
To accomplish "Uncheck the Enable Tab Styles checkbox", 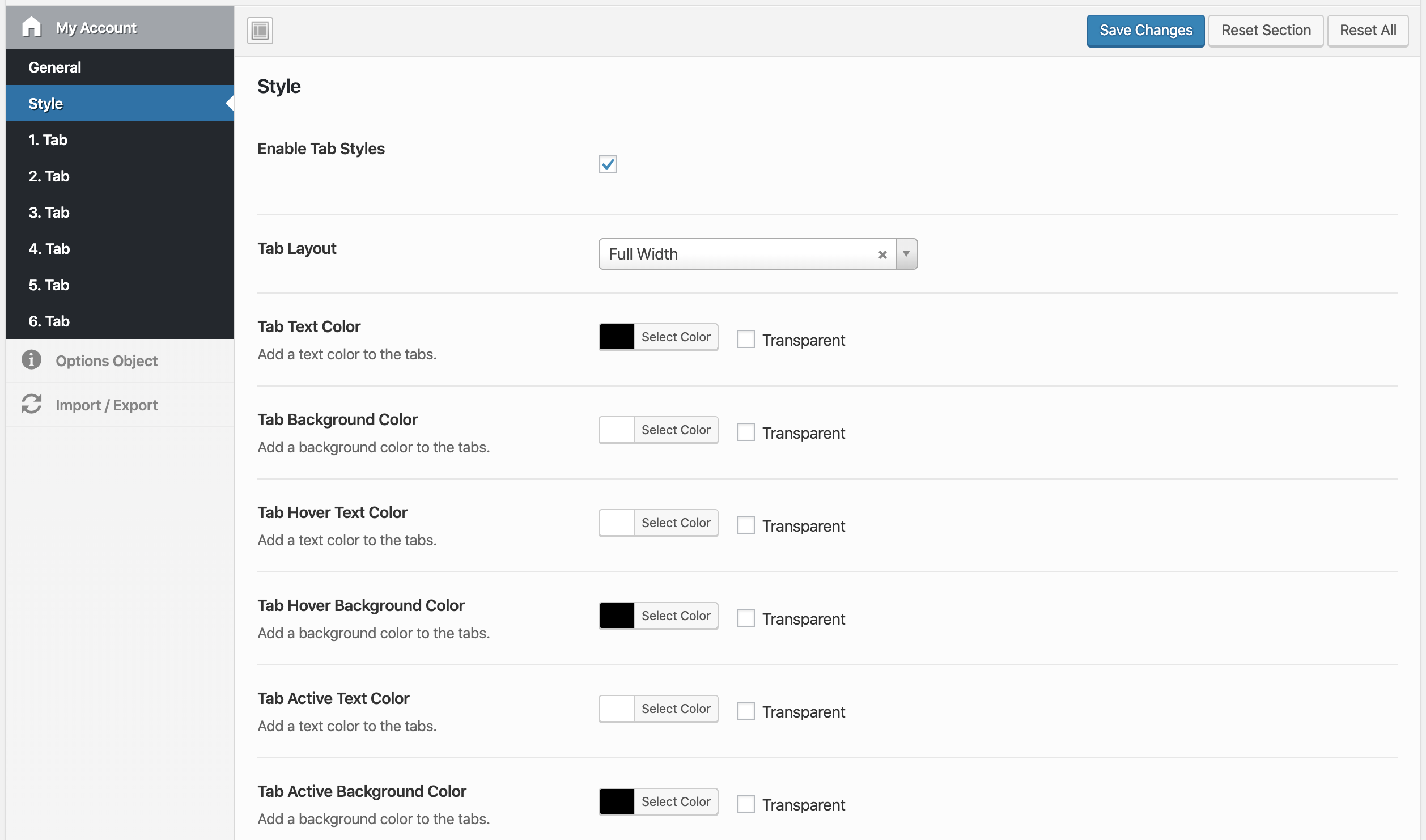I will click(x=607, y=164).
